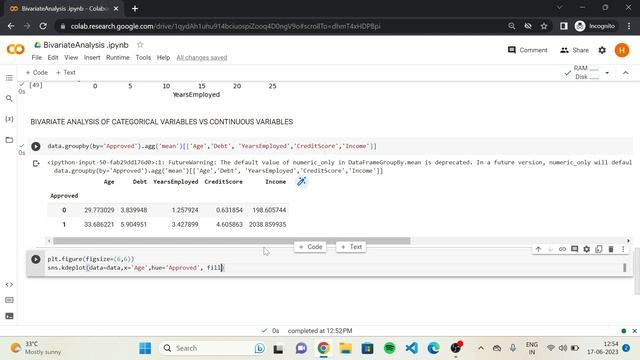Open File Explorer from taskbar
Screen dimensions: 640x360
coord(346,348)
